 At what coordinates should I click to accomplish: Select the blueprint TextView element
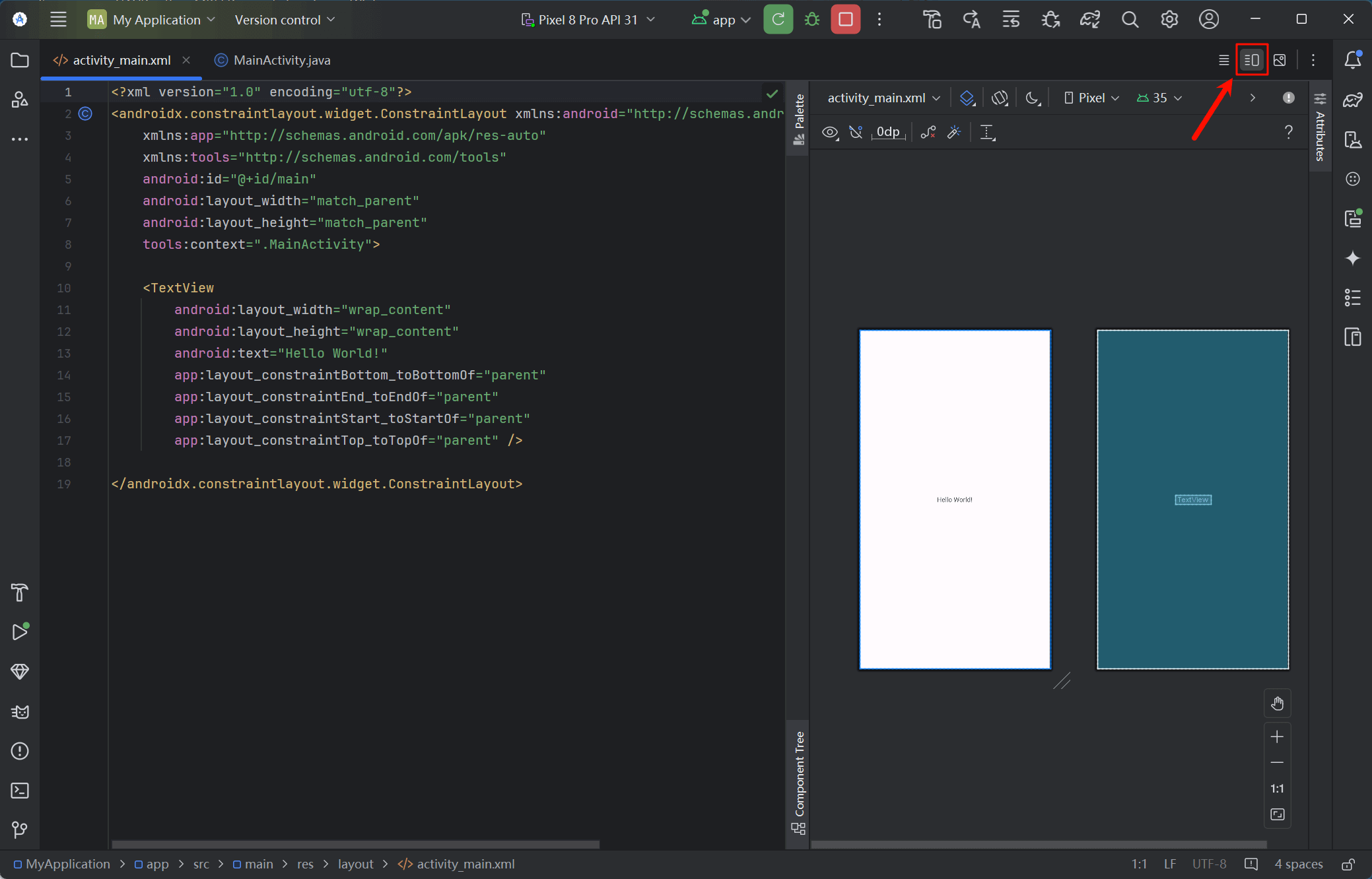(x=1192, y=500)
